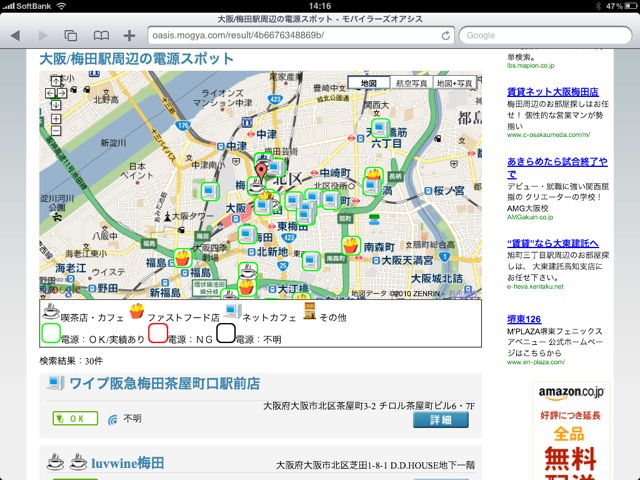The height and width of the screenshot is (480, 640).
Task: Click the amazon.co.jp banner ad
Action: pos(571,431)
